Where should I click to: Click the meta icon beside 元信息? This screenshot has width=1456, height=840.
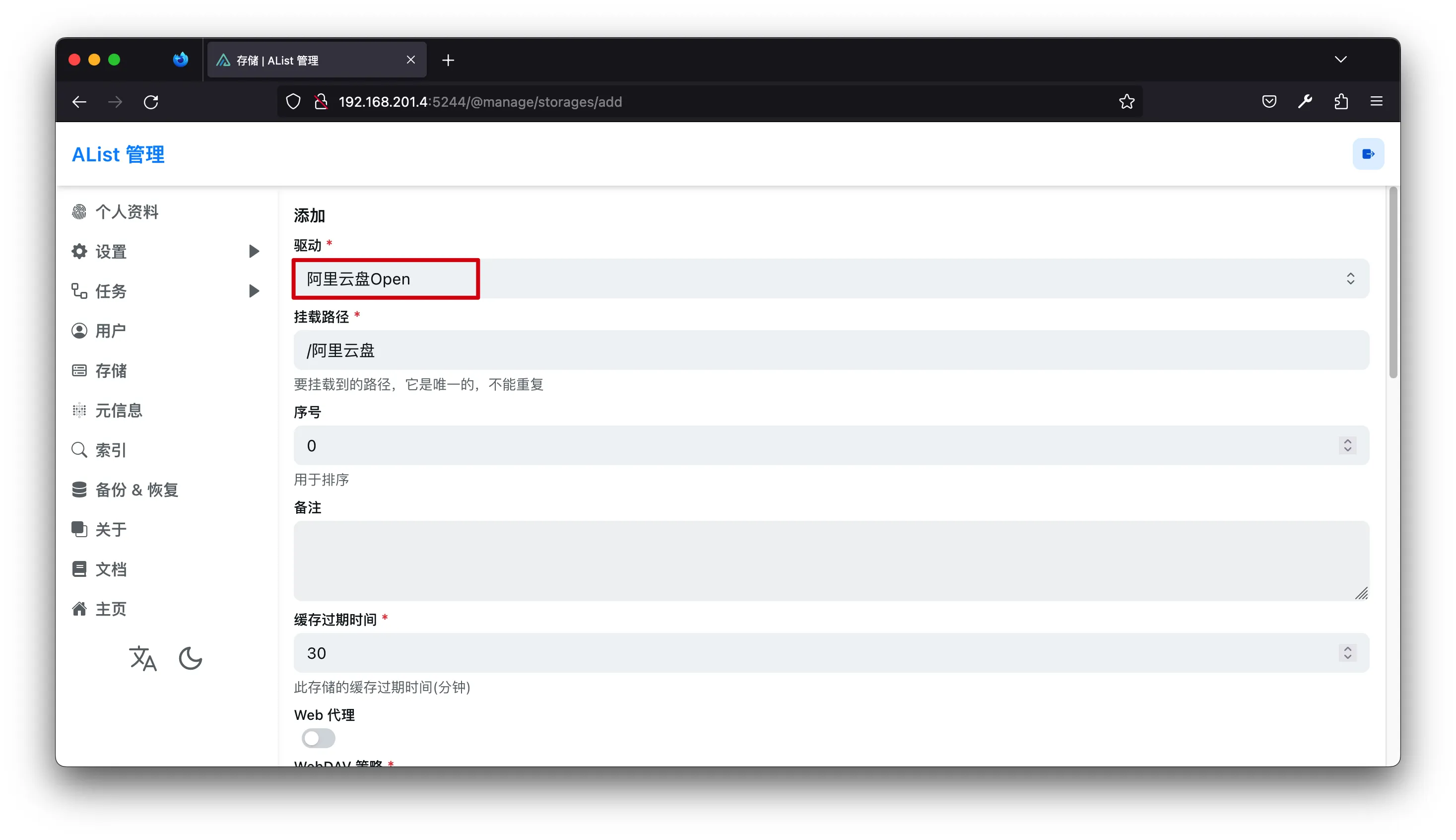point(79,410)
